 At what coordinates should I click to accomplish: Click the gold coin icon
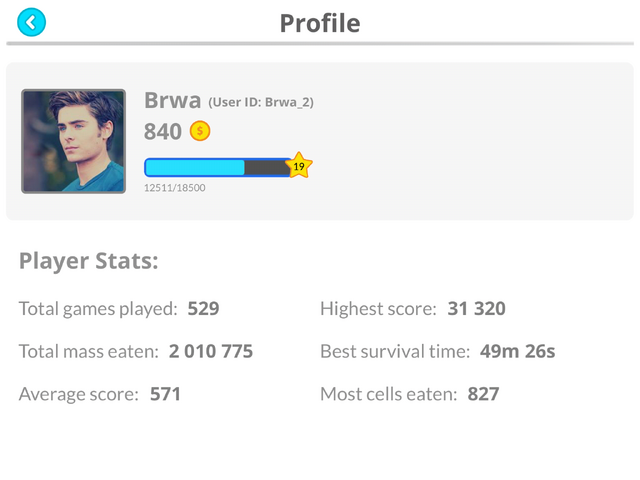pyautogui.click(x=200, y=131)
